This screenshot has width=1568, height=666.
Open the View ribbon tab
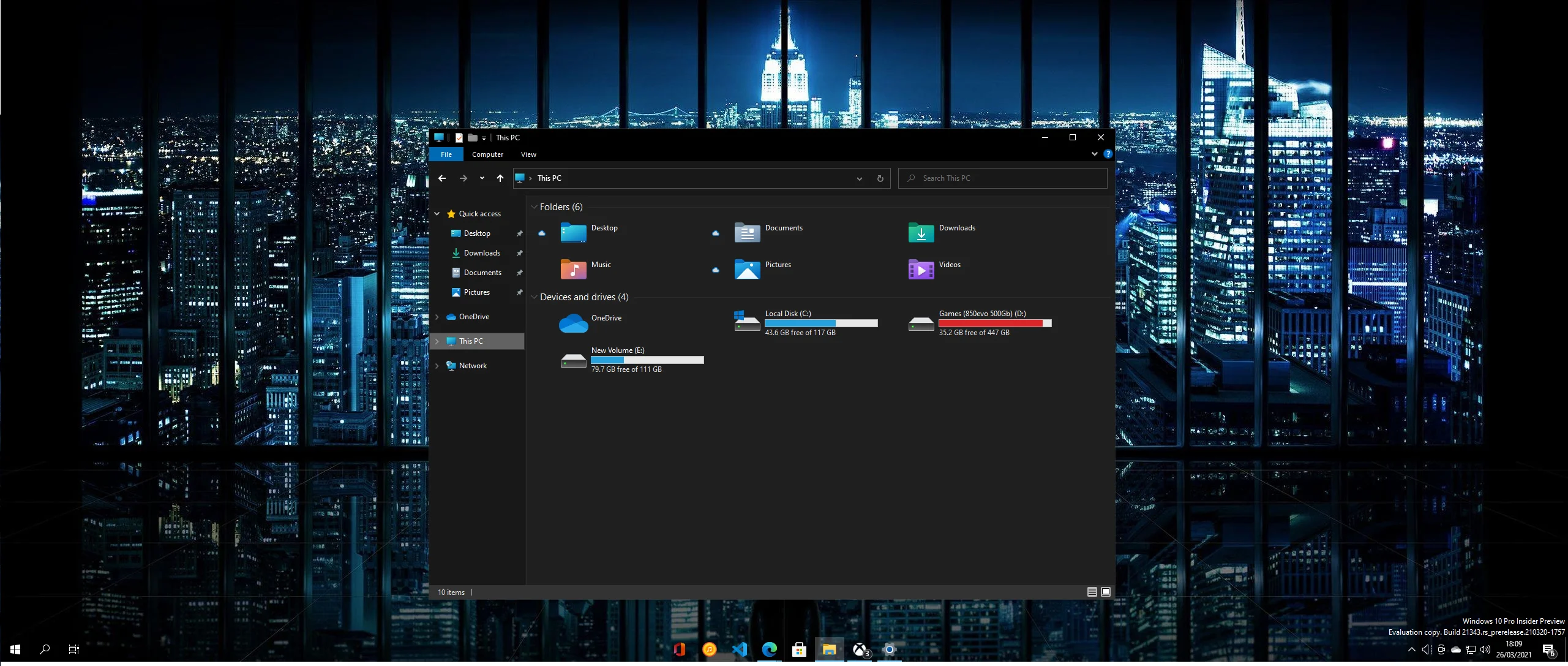coord(528,154)
